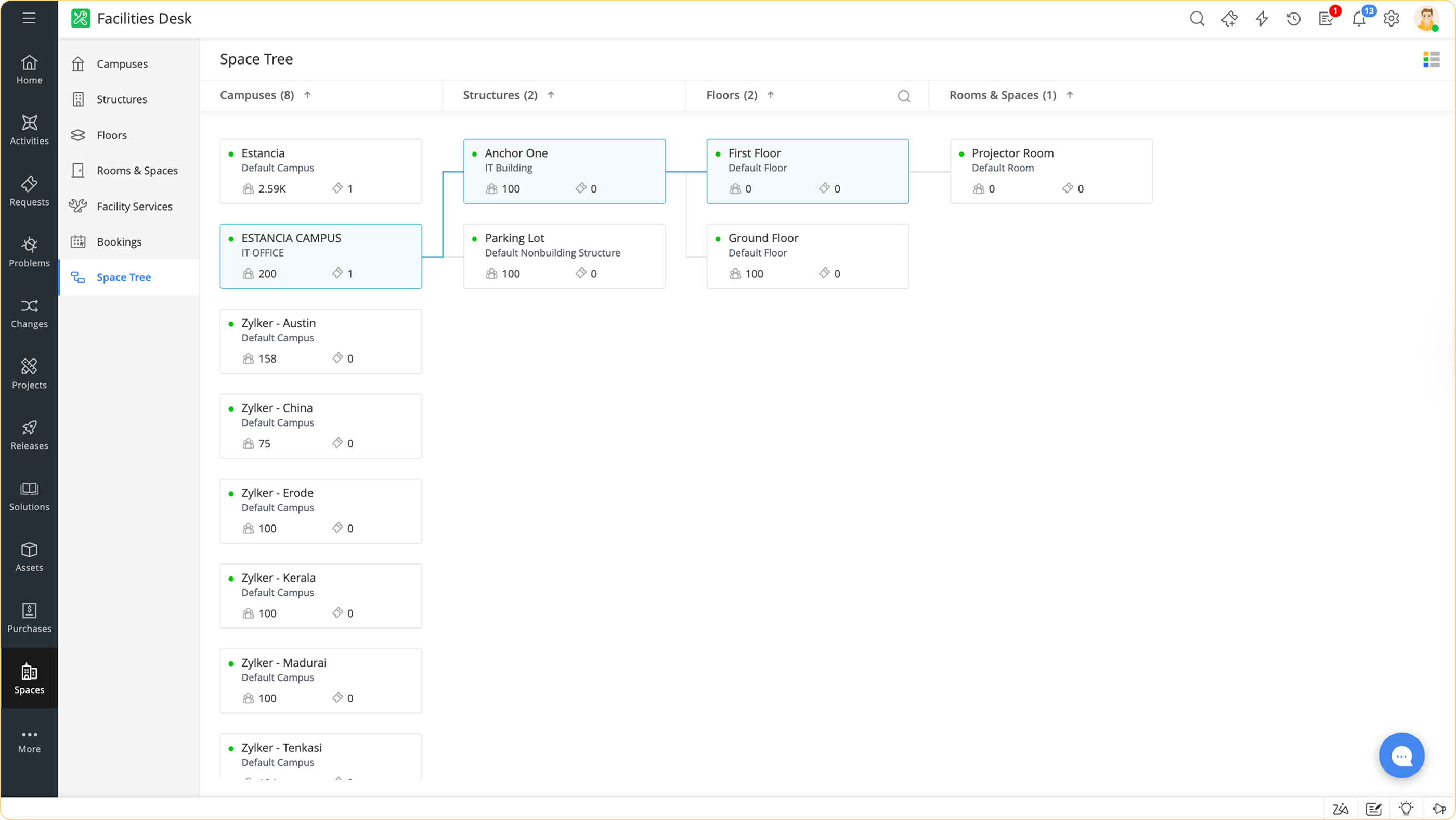Switch to list view icon
The height and width of the screenshot is (820, 1456).
[1431, 59]
